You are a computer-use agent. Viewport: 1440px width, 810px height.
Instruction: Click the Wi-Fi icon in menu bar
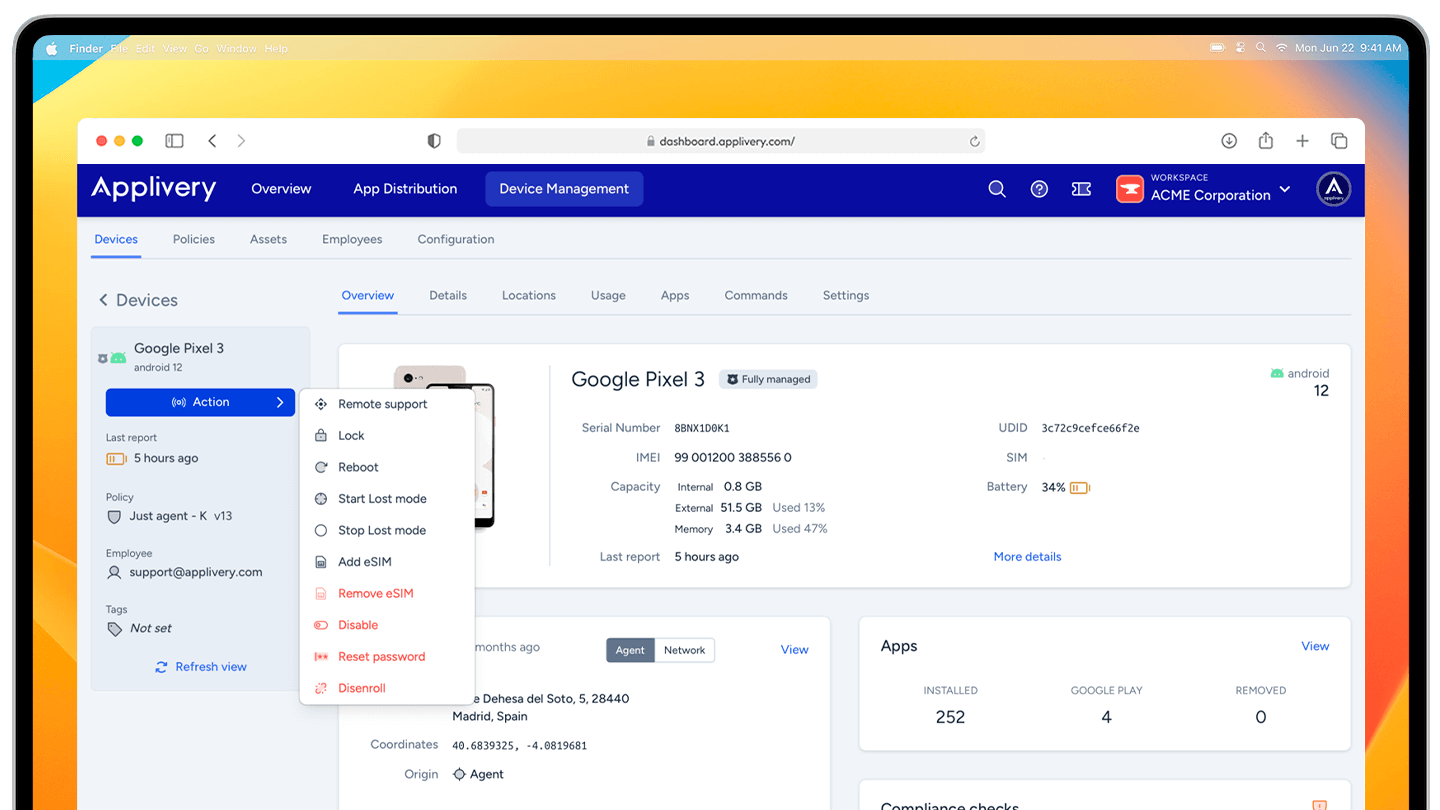[1281, 48]
